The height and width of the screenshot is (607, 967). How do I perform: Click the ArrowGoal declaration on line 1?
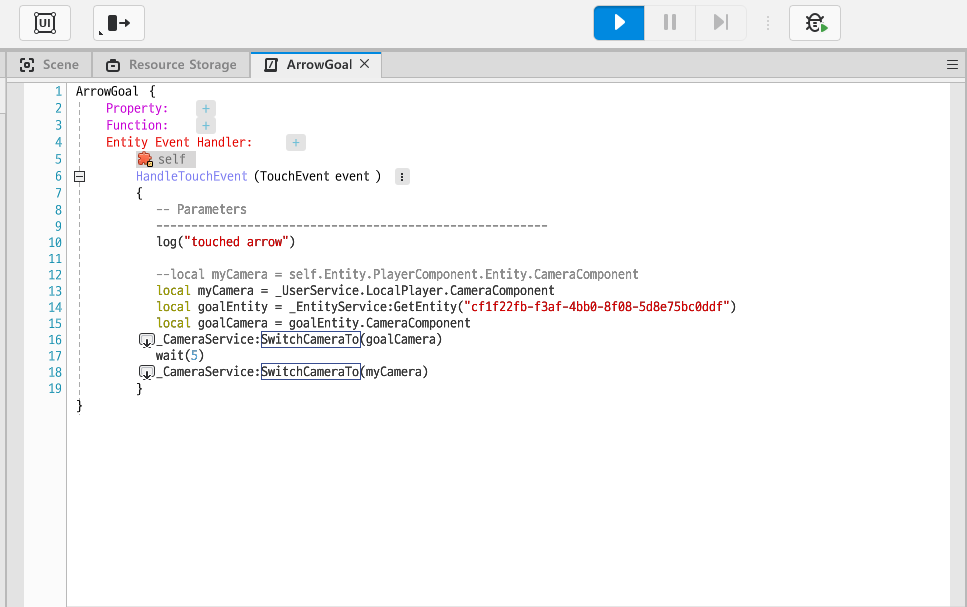pos(115,91)
